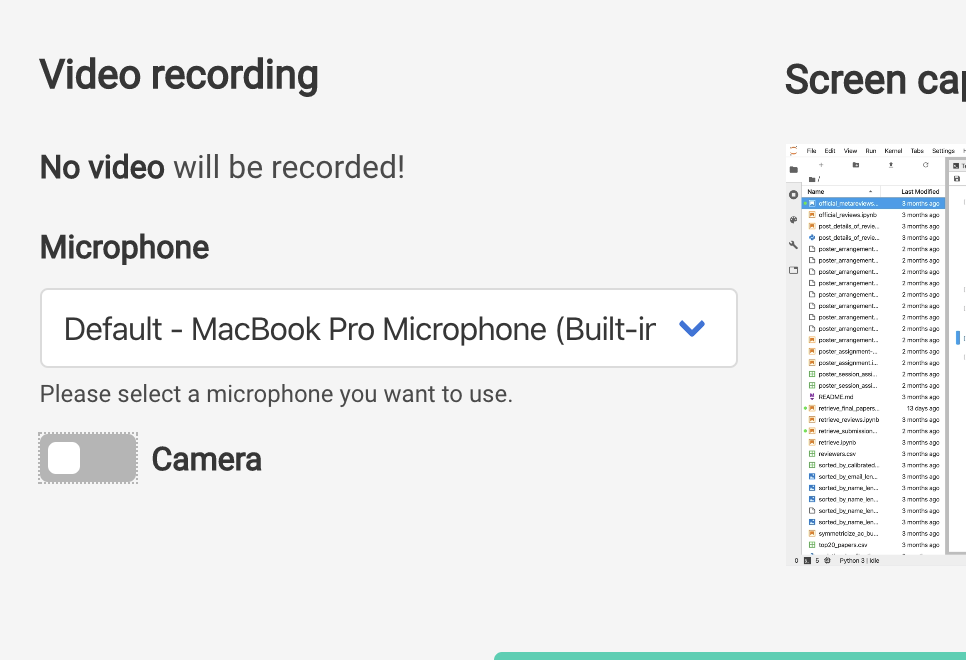966x660 pixels.
Task: Open the Microphone selection dropdown
Action: click(x=389, y=328)
